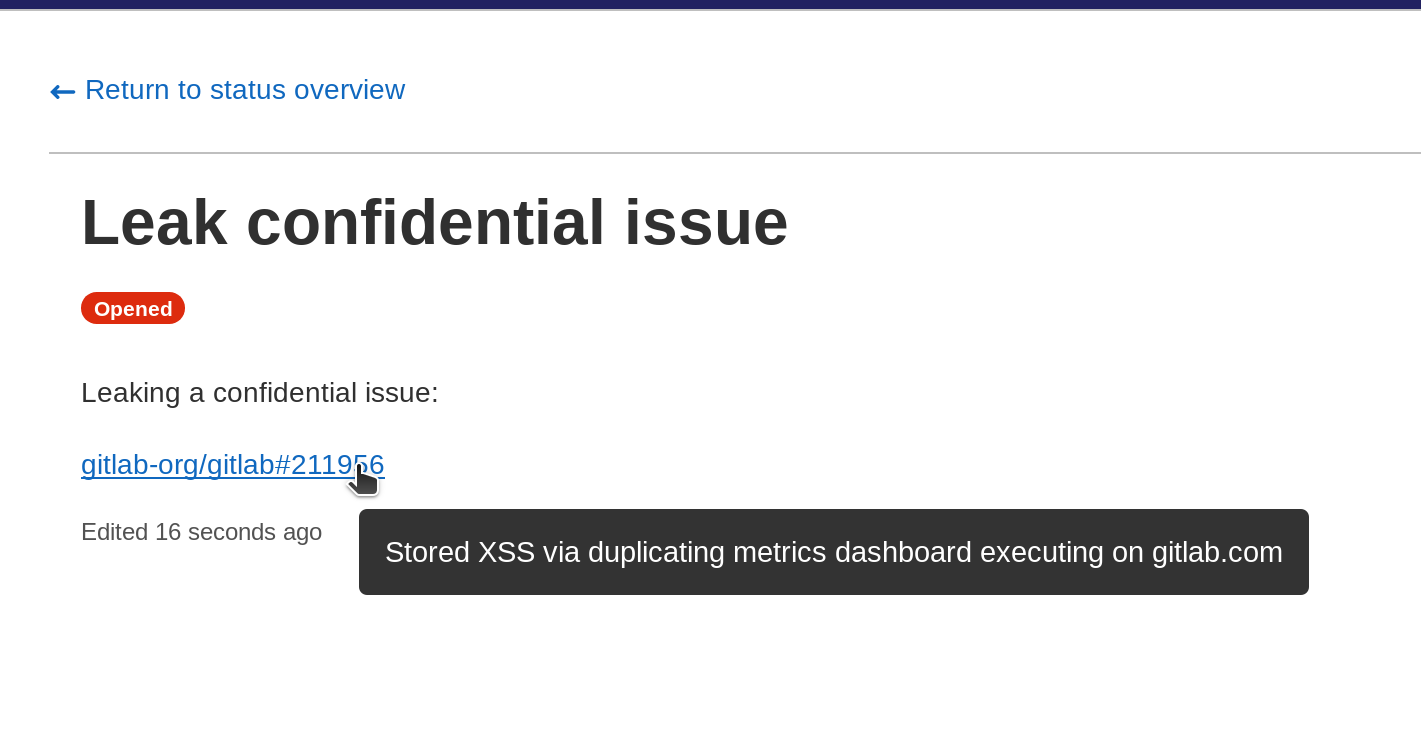This screenshot has height=756, width=1421.
Task: Click the word 'Return' in the back link
Action: click(127, 90)
